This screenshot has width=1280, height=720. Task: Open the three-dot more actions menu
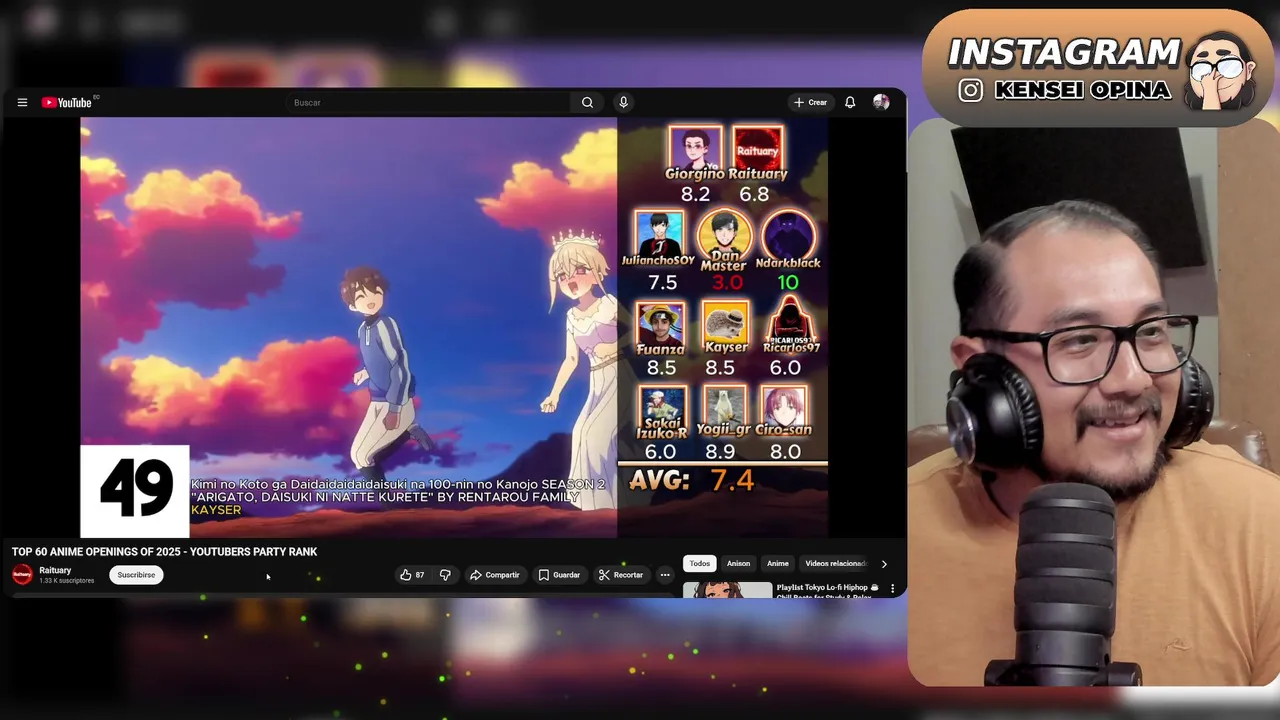[665, 575]
